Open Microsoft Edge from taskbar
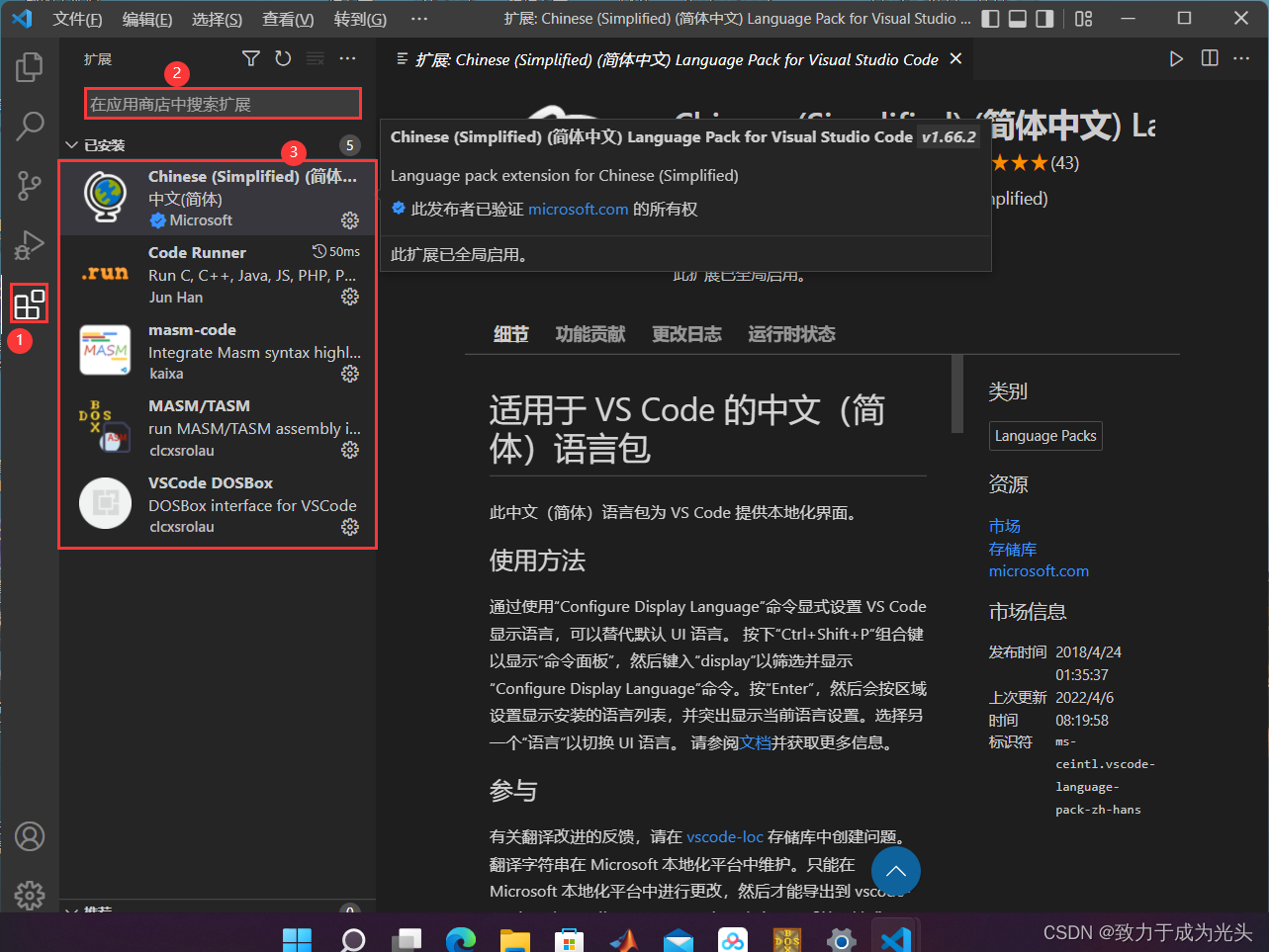The image size is (1269, 952). 460,939
